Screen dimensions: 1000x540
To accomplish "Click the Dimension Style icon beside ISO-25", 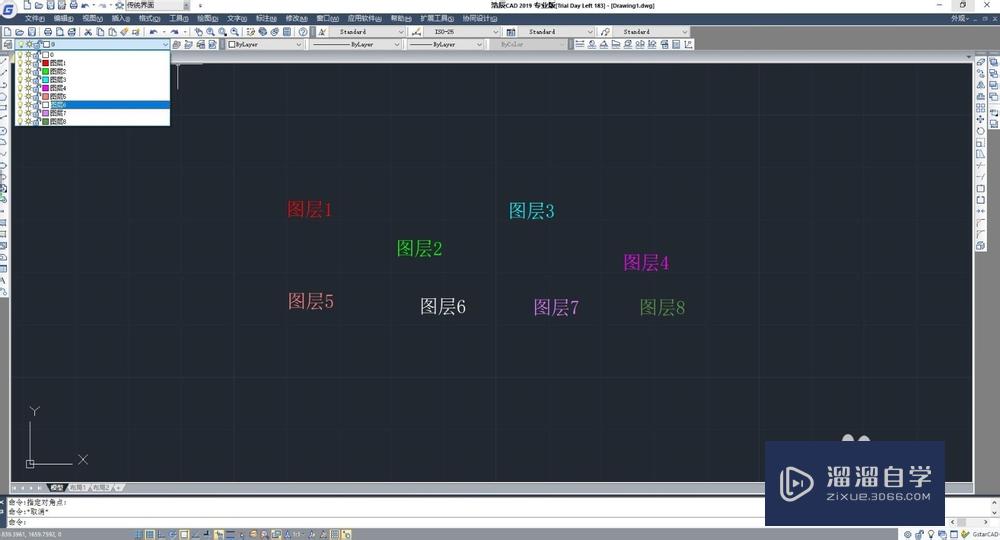I will pyautogui.click(x=416, y=32).
